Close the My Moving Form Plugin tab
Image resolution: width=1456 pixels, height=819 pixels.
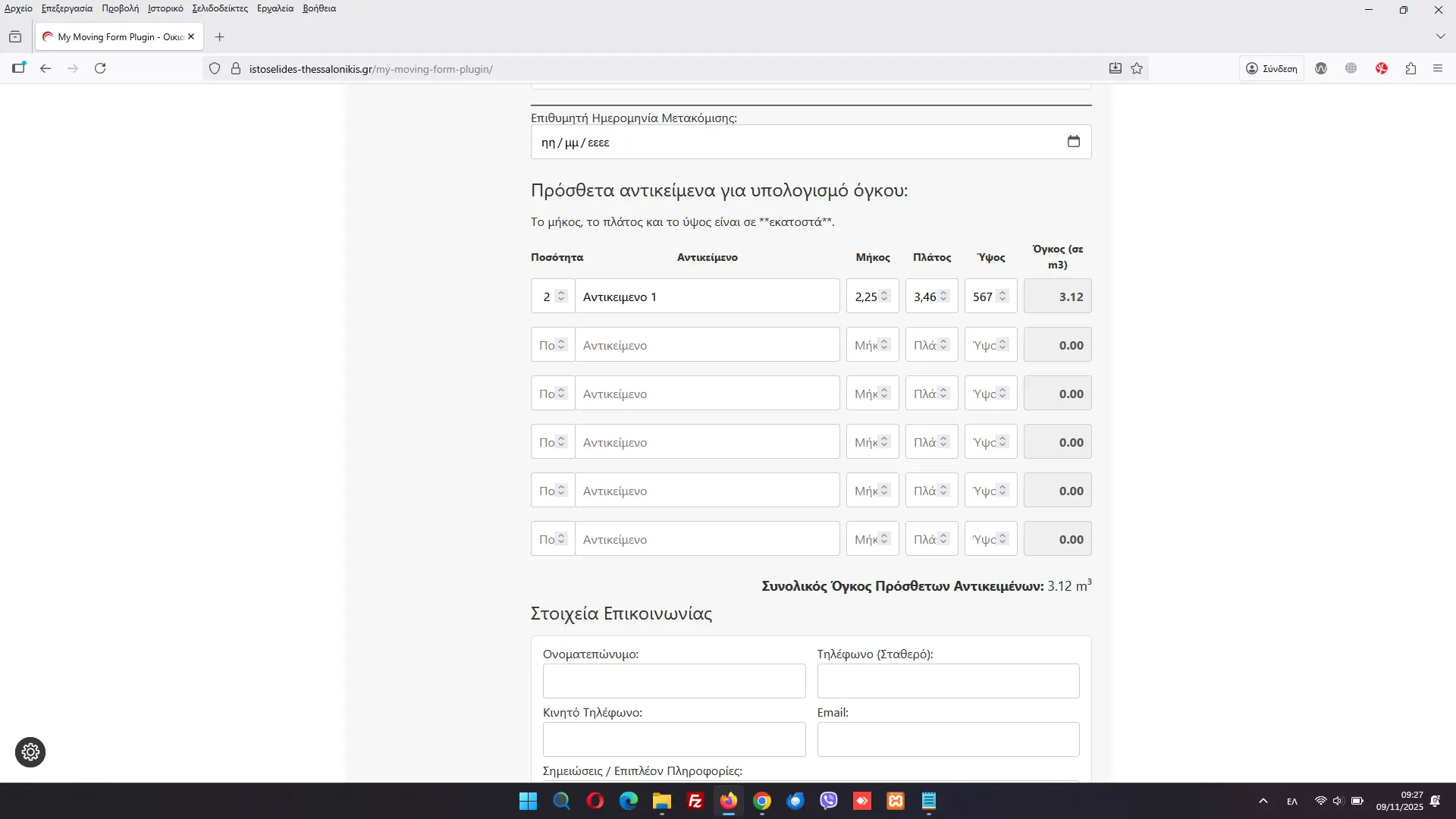(x=191, y=36)
